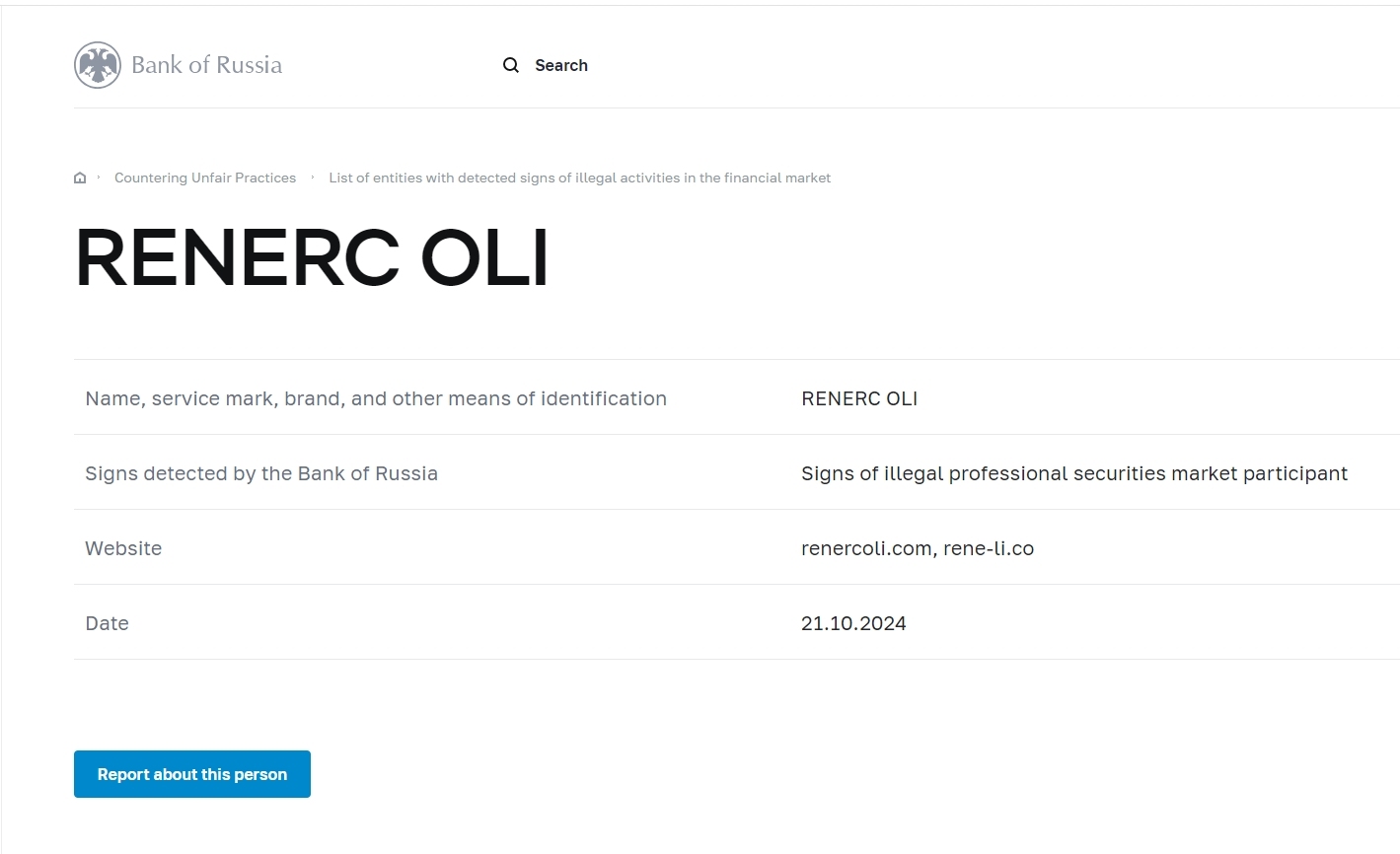This screenshot has height=854, width=1400.
Task: Open the Search field label
Action: click(560, 65)
